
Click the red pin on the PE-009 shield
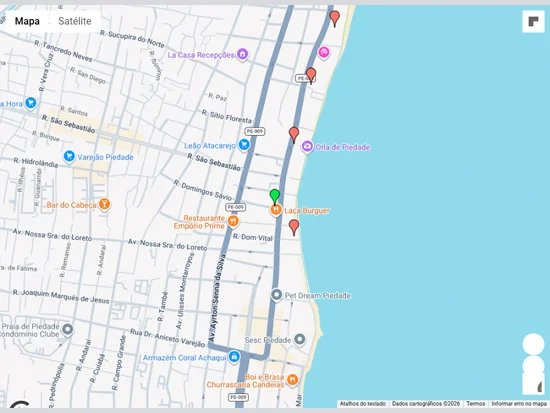[311, 76]
